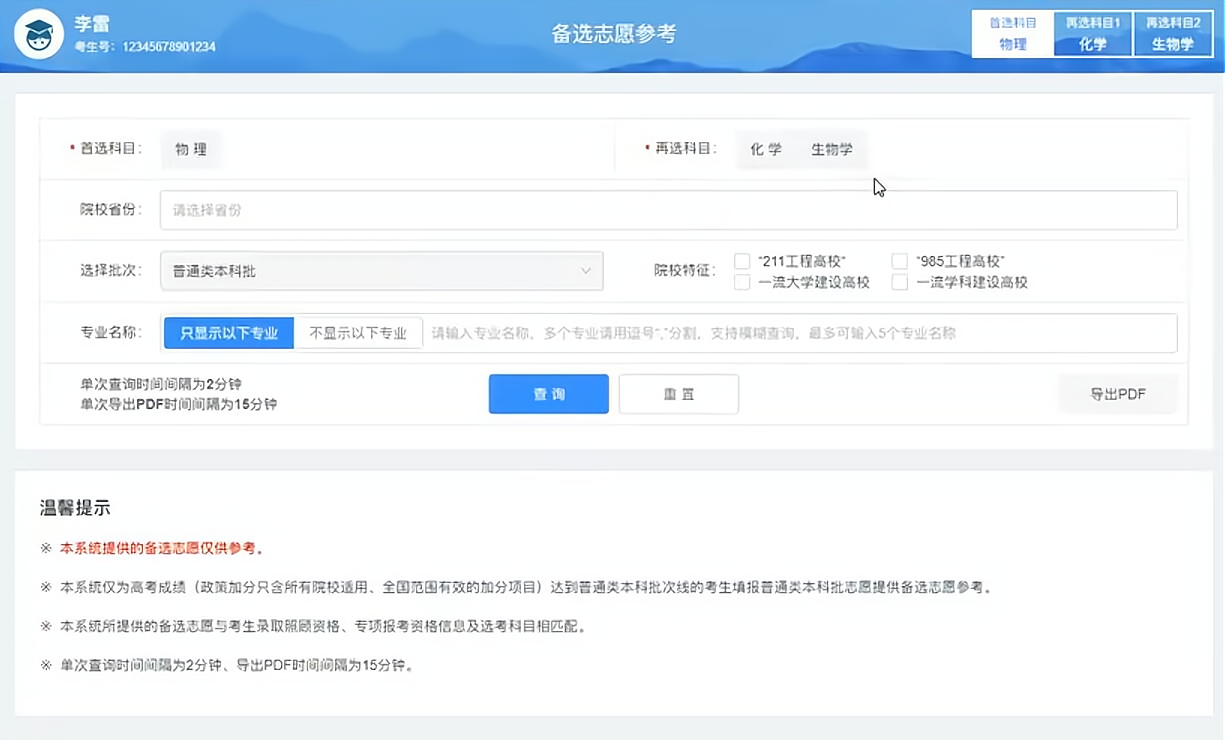Image resolution: width=1225 pixels, height=740 pixels.
Task: Check the "985工程高校" checkbox
Action: click(899, 261)
